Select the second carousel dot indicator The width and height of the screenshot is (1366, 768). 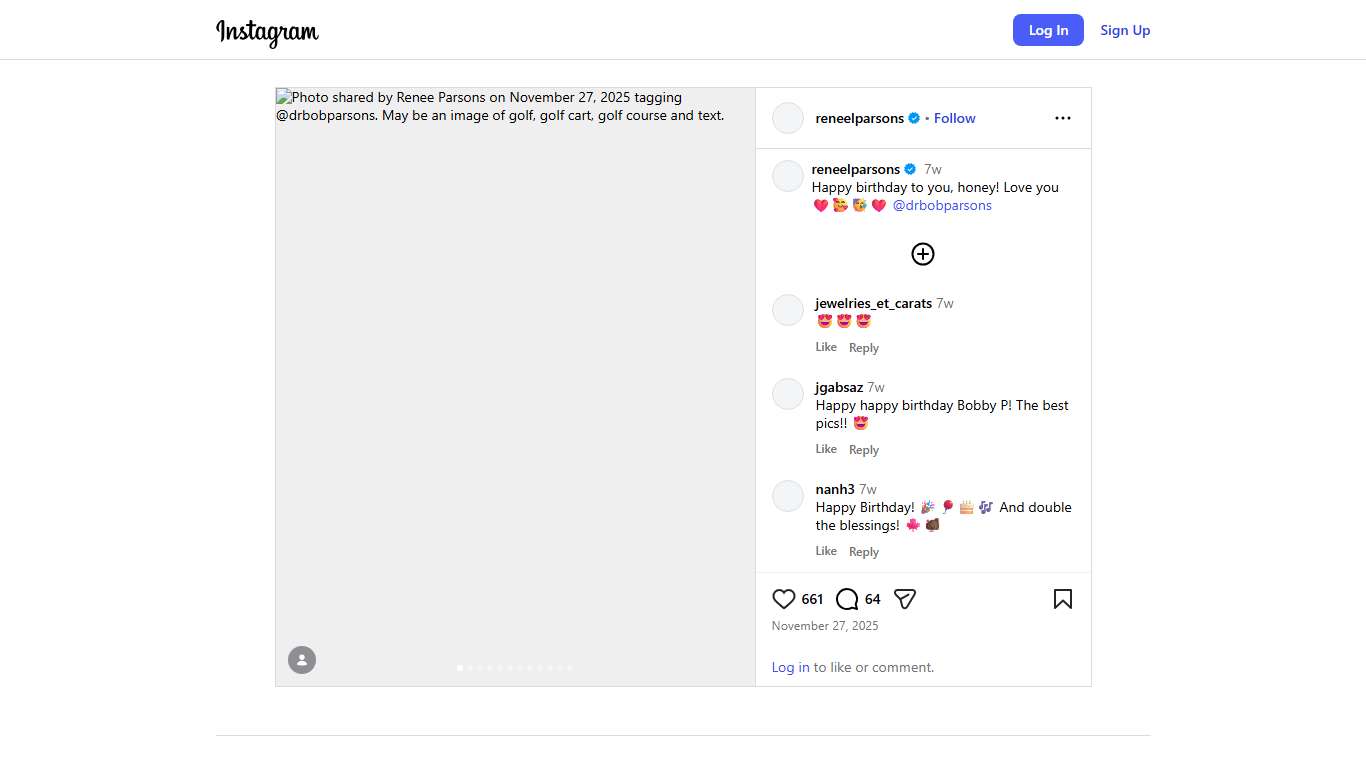pyautogui.click(x=470, y=667)
